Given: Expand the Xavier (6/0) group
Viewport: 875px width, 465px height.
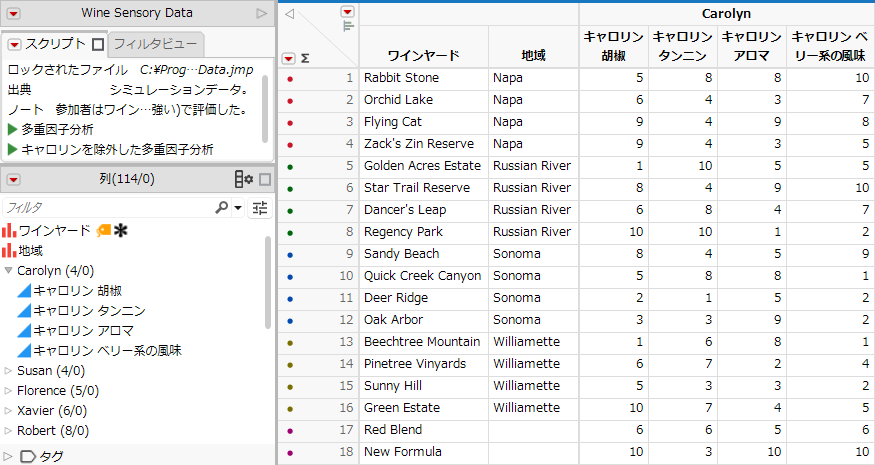Looking at the screenshot, I should point(8,411).
